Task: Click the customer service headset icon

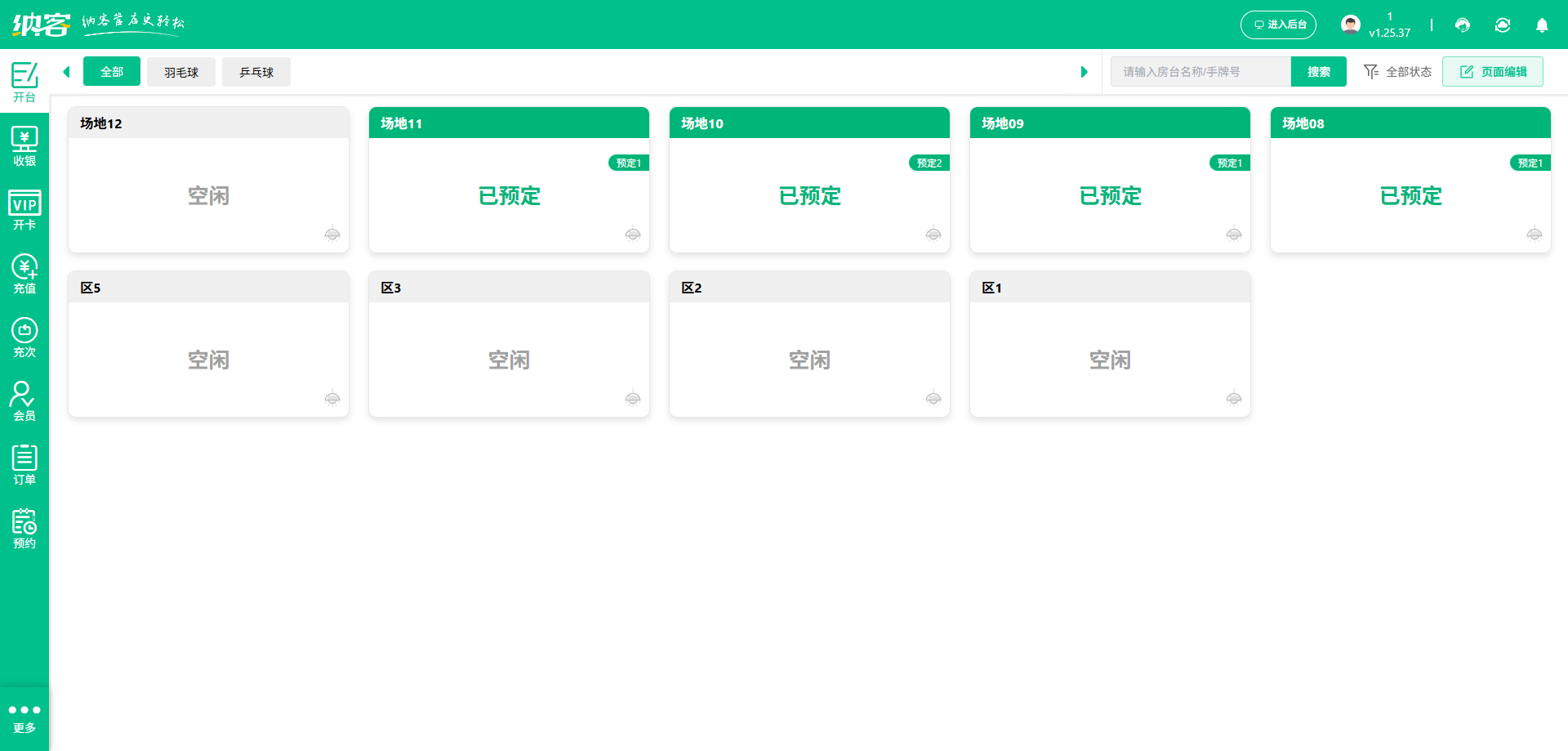Action: (1462, 25)
